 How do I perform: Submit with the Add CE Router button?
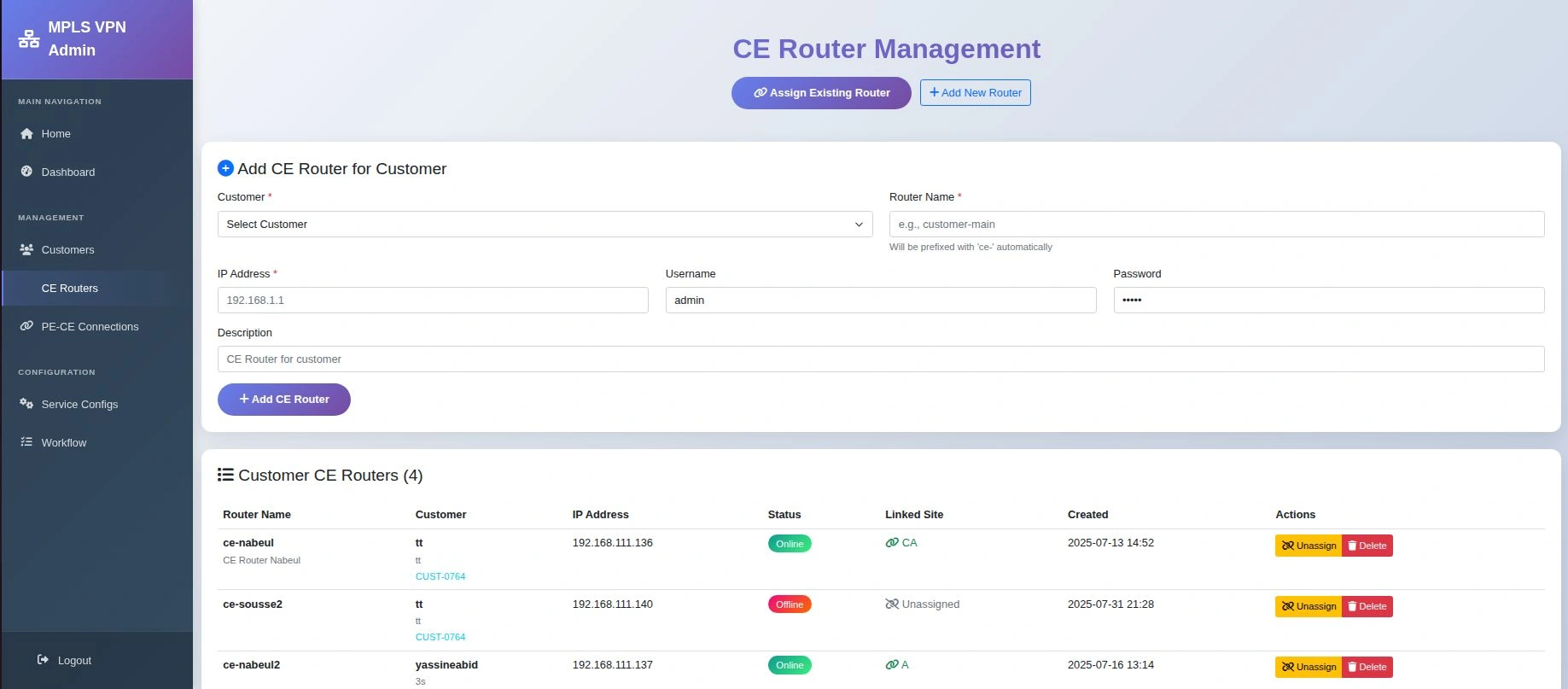(x=284, y=400)
